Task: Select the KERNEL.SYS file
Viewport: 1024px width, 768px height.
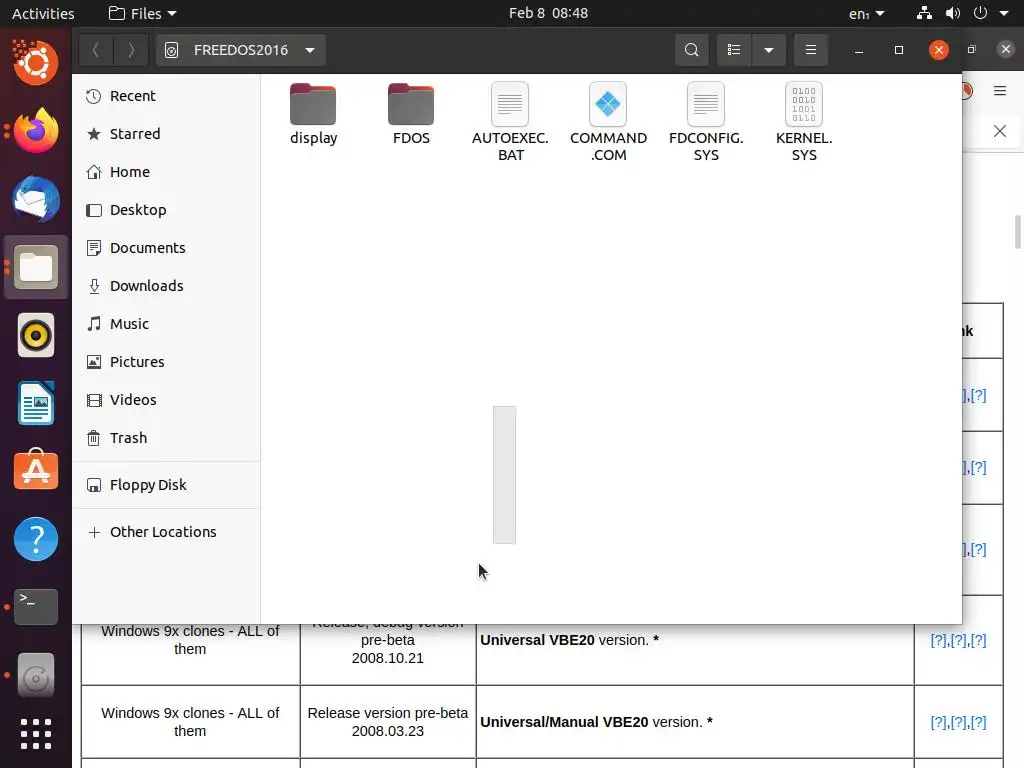Action: click(x=804, y=122)
